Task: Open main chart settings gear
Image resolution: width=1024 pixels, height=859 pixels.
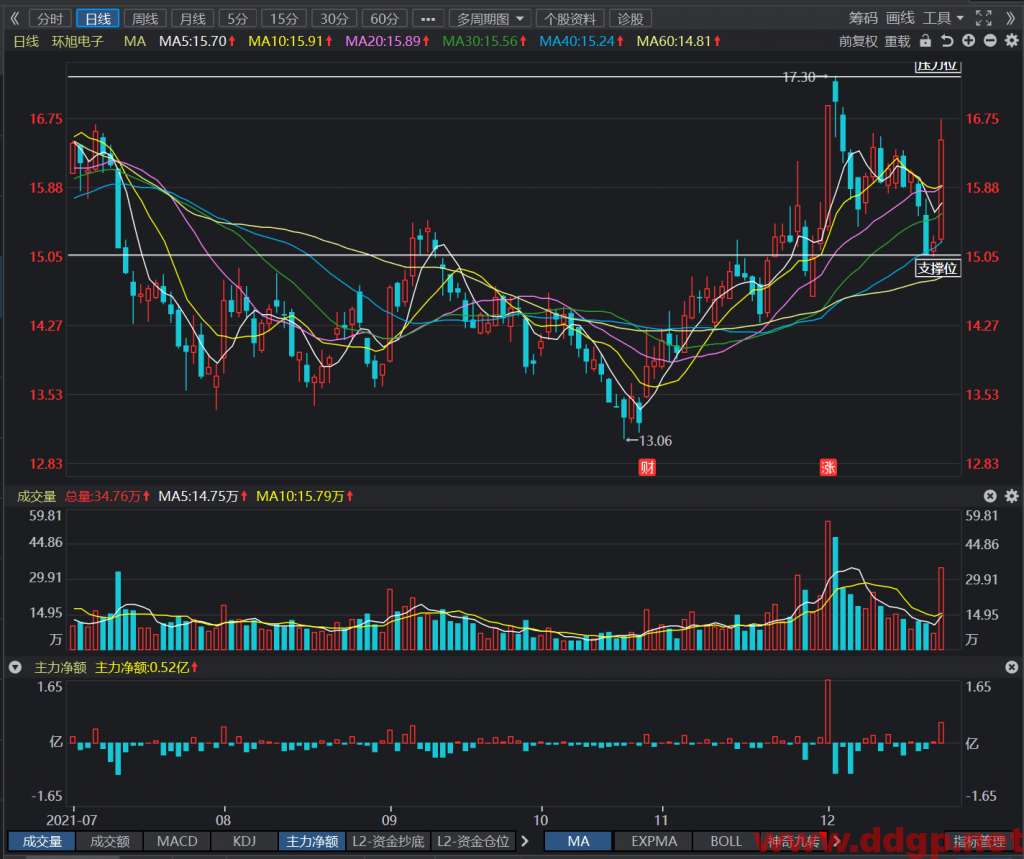Action: pyautogui.click(x=1012, y=41)
